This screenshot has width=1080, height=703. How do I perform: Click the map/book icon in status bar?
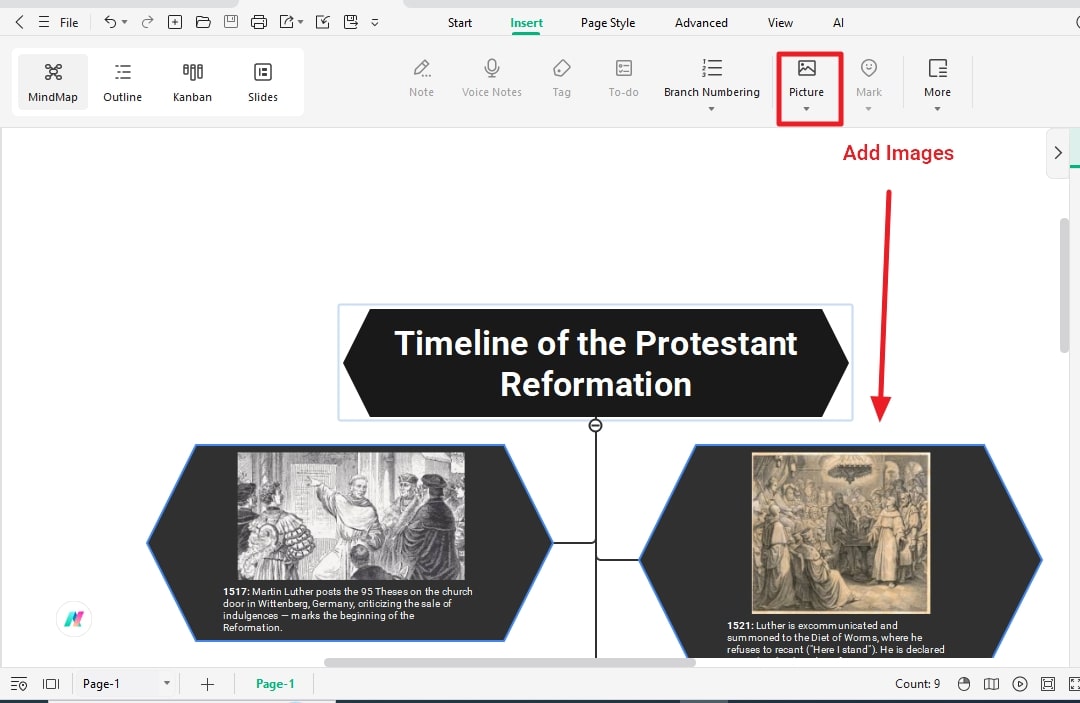(991, 684)
